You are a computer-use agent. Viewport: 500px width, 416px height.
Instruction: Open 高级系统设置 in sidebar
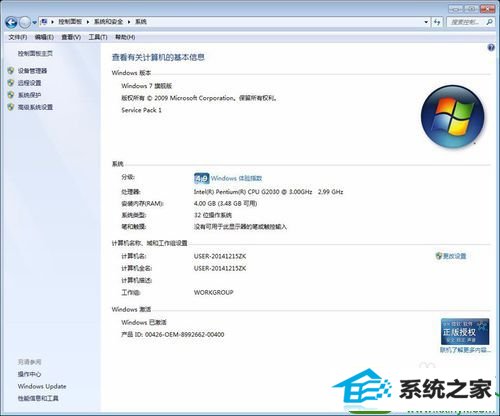(x=35, y=107)
